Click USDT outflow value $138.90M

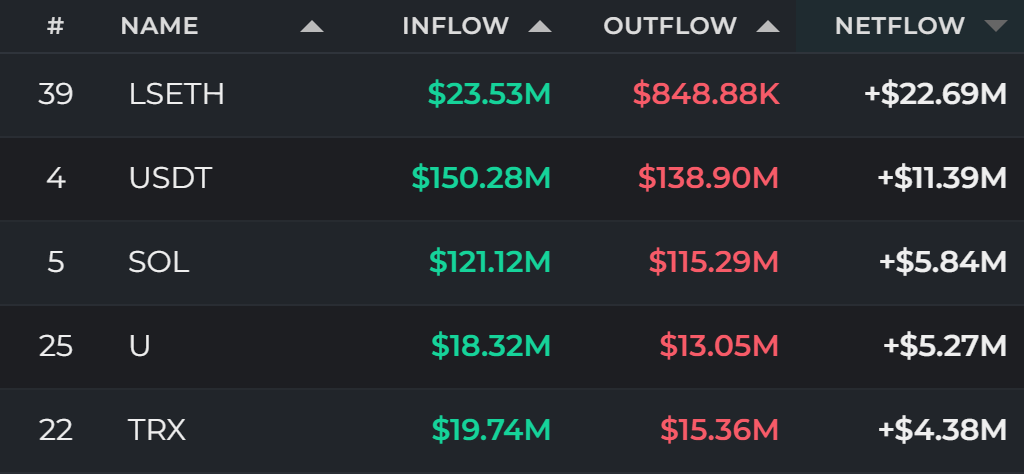click(x=709, y=178)
